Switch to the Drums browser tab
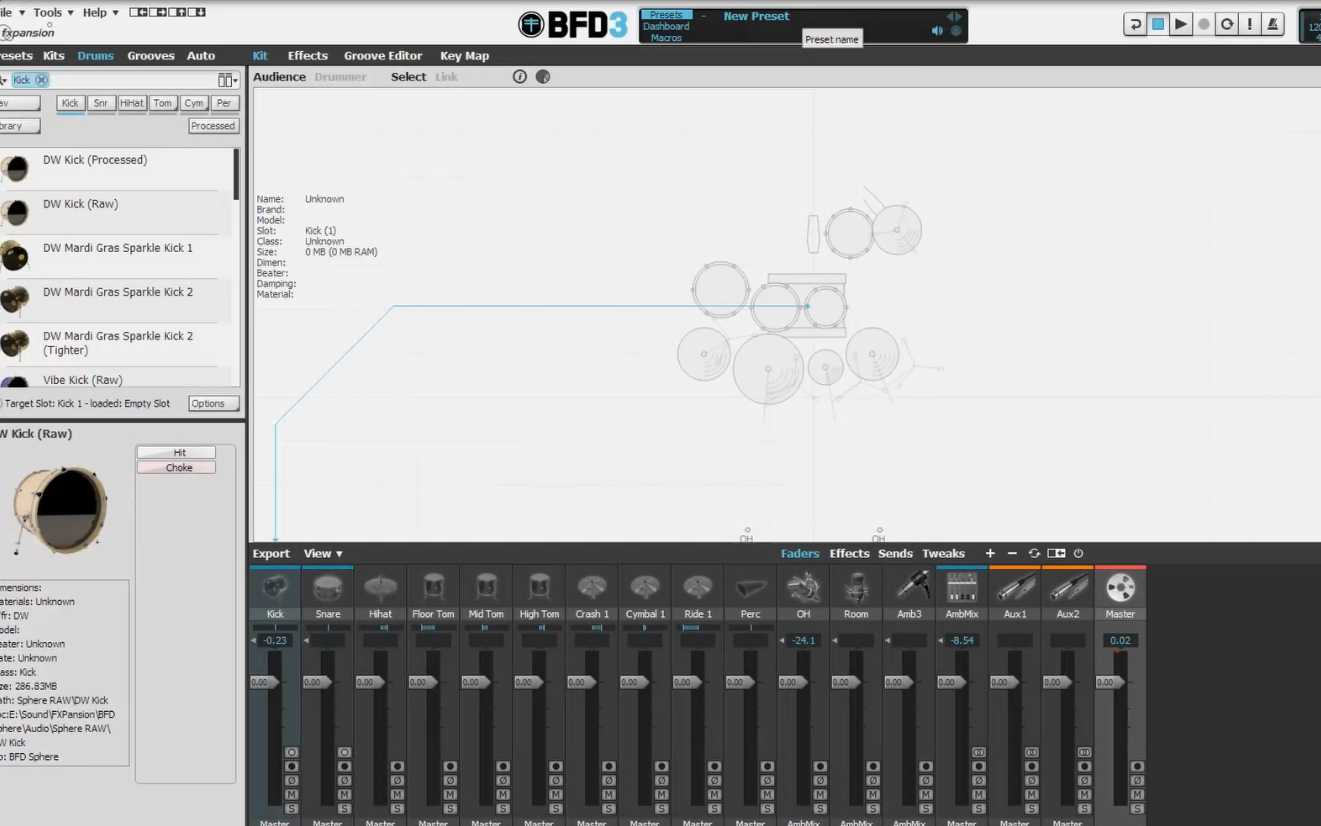The image size is (1321, 826). [x=95, y=56]
